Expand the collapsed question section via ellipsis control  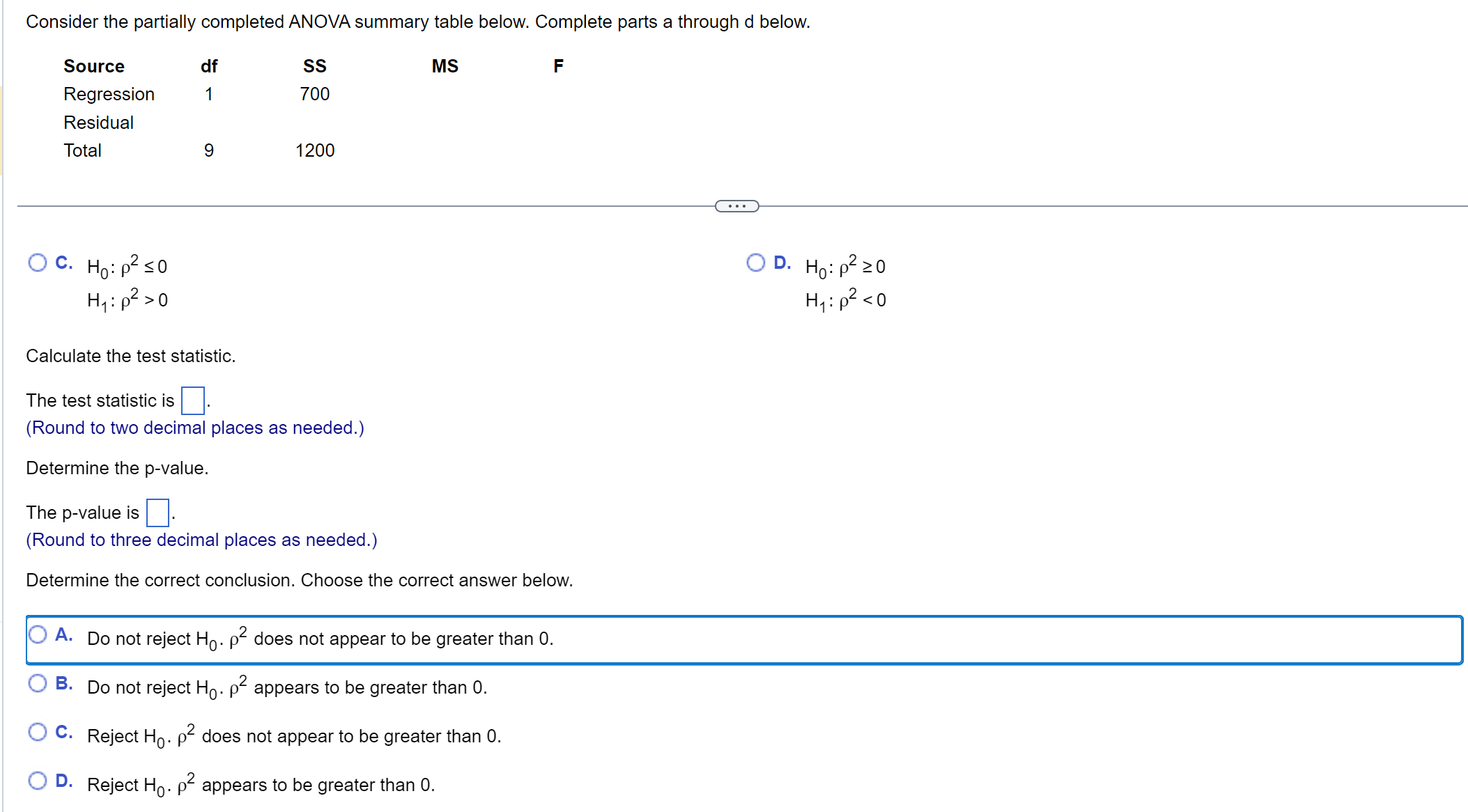tap(736, 205)
